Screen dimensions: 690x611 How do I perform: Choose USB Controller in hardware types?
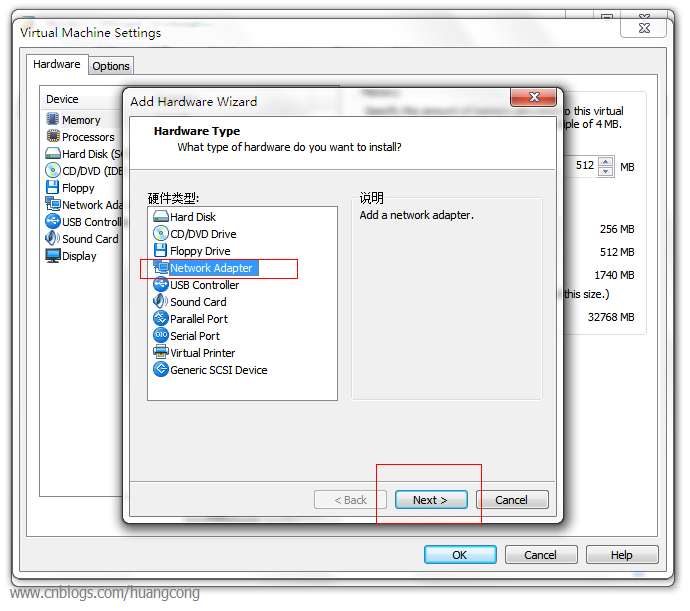pyautogui.click(x=204, y=285)
